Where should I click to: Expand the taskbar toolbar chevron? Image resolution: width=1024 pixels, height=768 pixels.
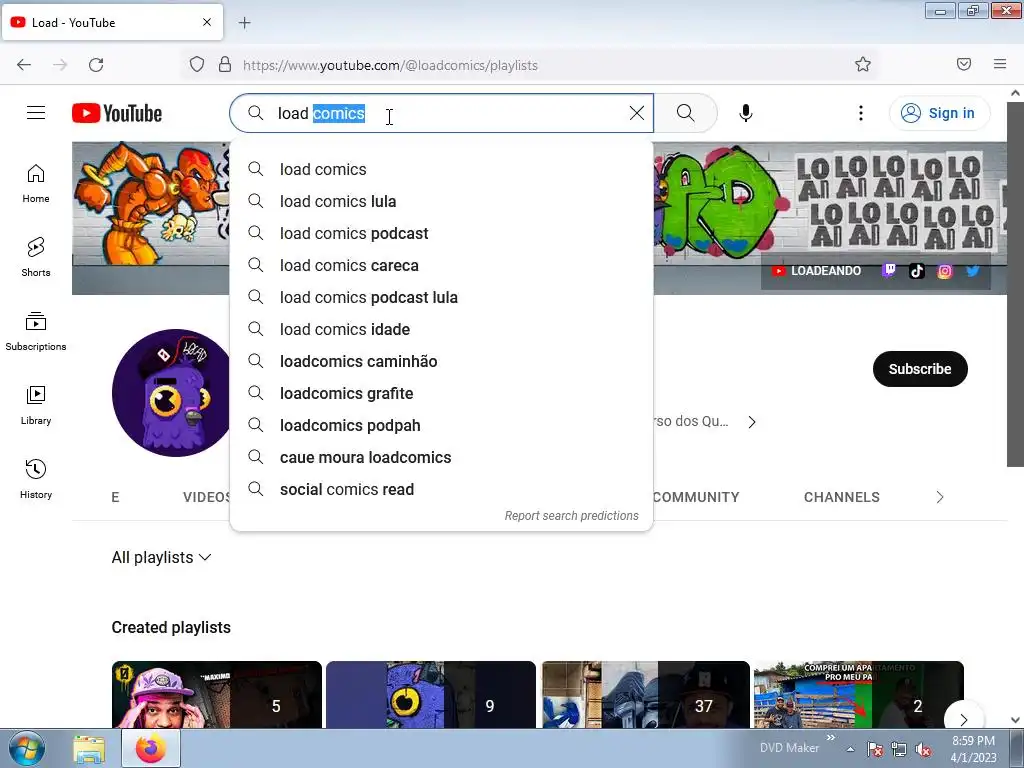pyautogui.click(x=831, y=738)
